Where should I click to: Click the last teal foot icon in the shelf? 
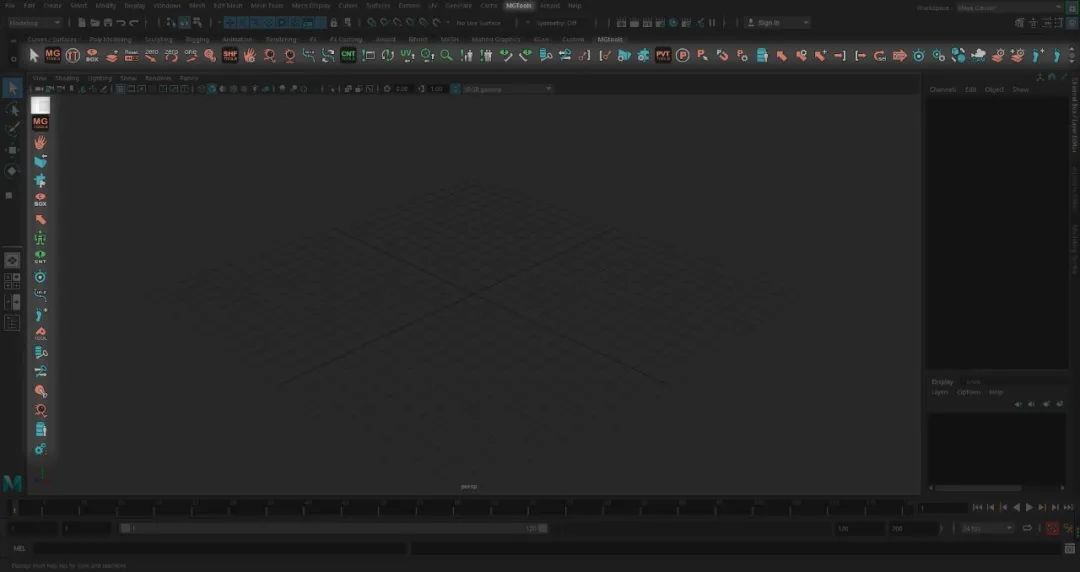click(1057, 55)
